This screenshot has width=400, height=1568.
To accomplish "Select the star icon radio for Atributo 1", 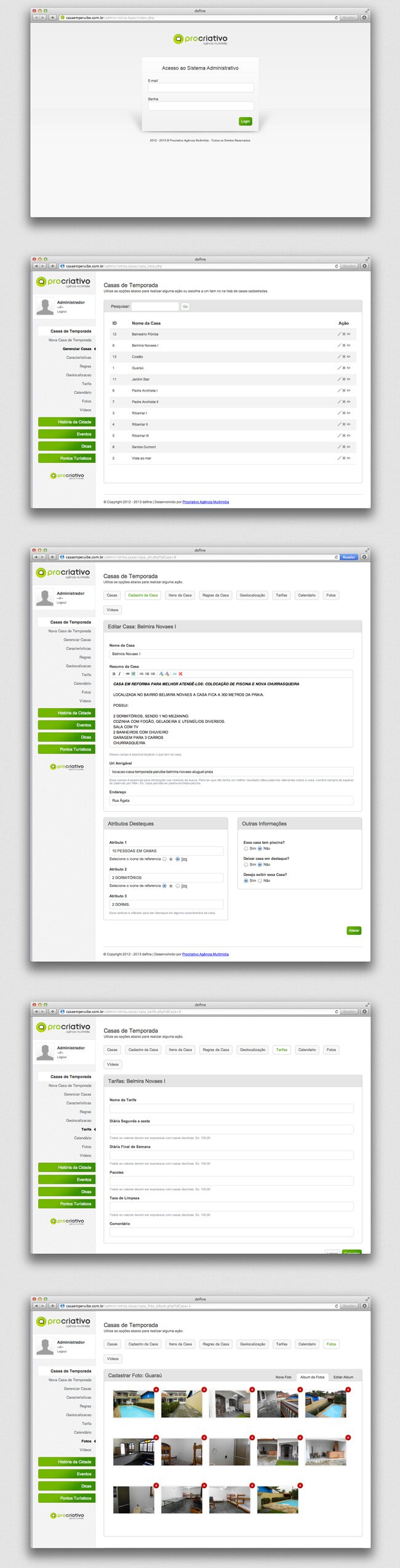I will point(164,859).
